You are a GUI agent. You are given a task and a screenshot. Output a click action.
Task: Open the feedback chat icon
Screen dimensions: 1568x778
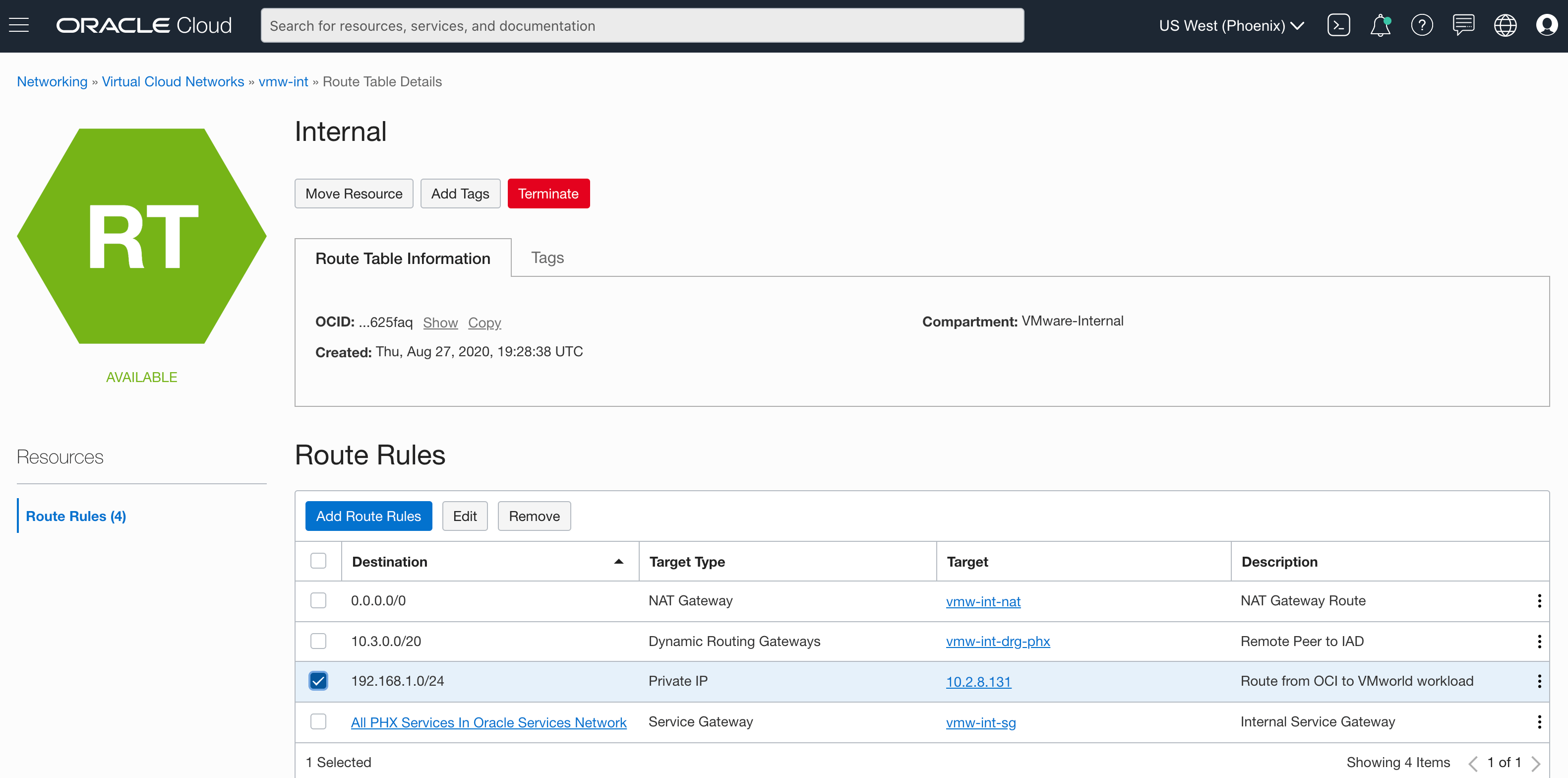(x=1464, y=25)
